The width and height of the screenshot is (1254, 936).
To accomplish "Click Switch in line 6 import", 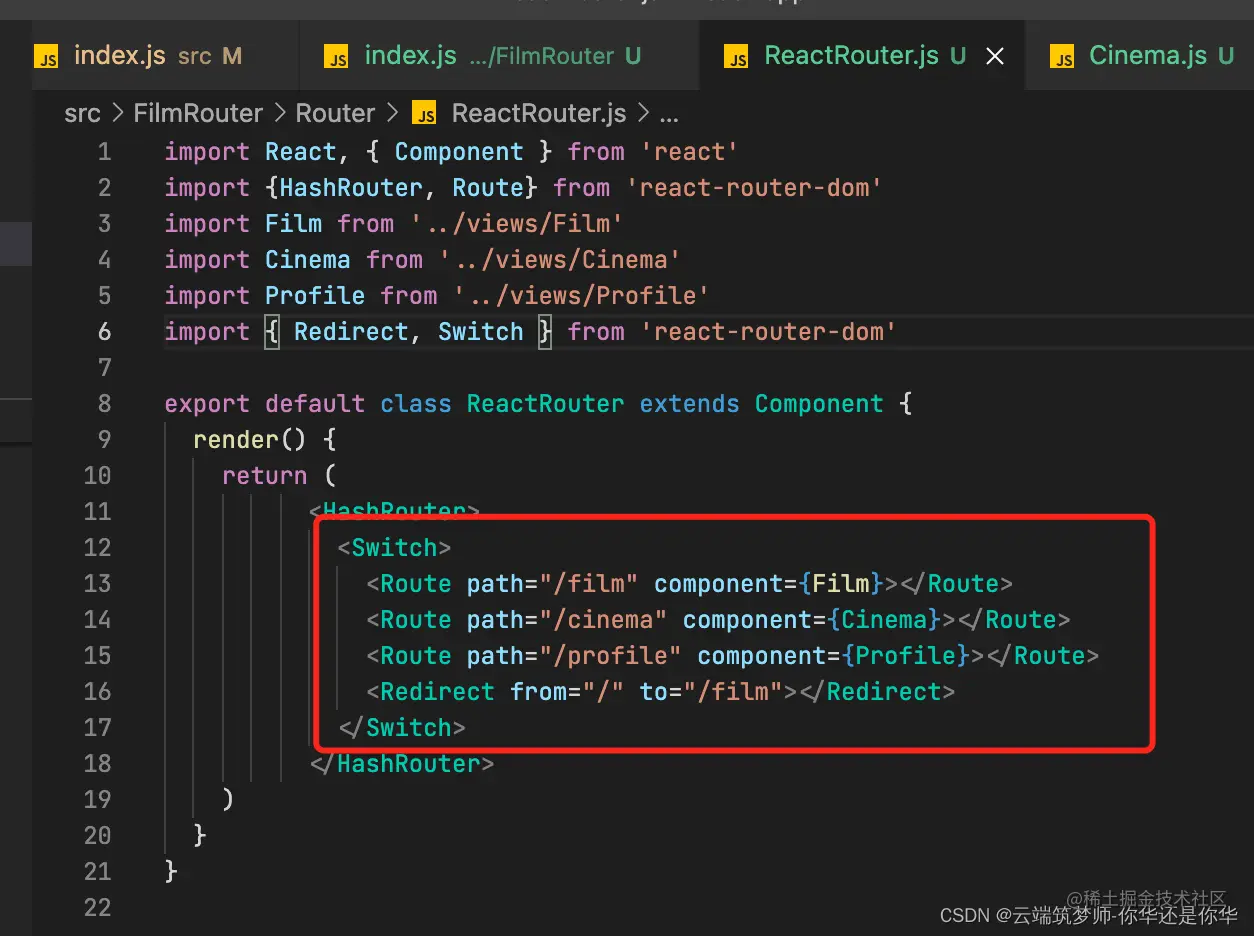I will point(481,332).
